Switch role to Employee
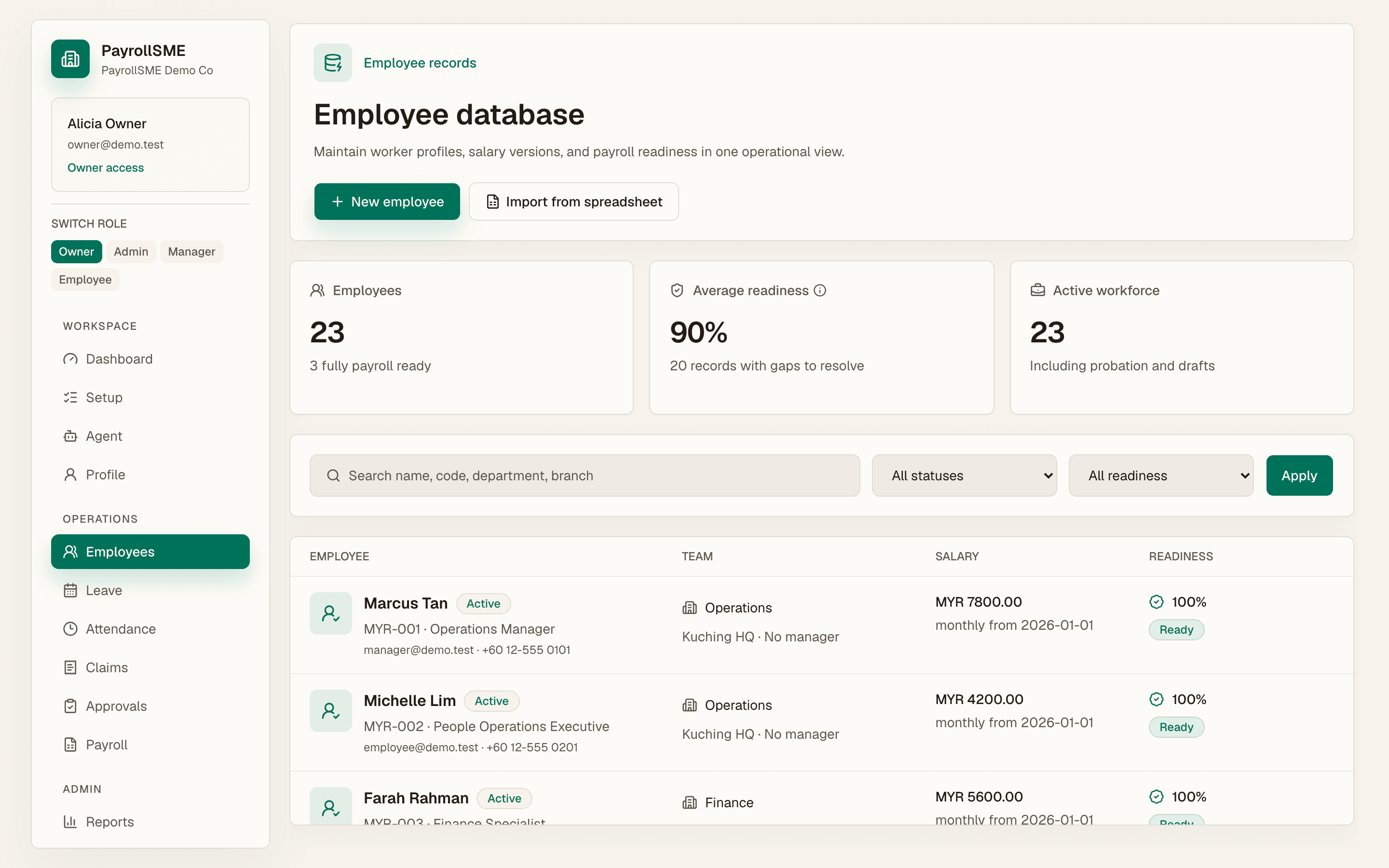This screenshot has width=1389, height=868. point(85,280)
